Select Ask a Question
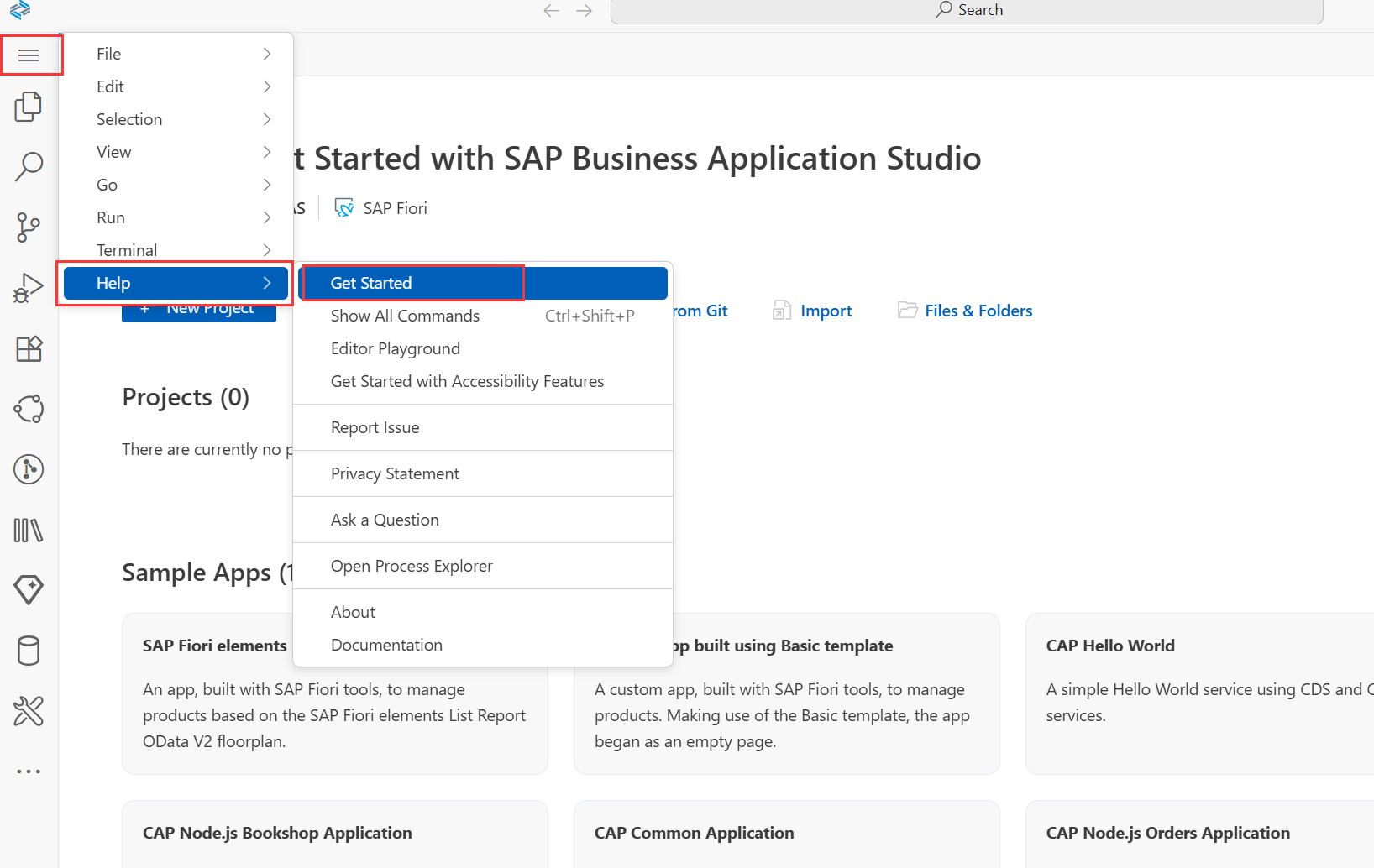Viewport: 1374px width, 868px height. [483, 520]
